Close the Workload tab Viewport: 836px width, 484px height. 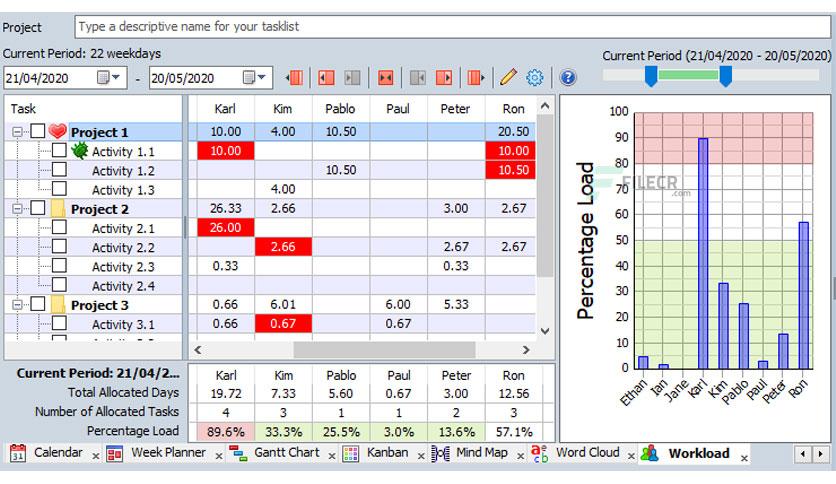click(x=744, y=458)
